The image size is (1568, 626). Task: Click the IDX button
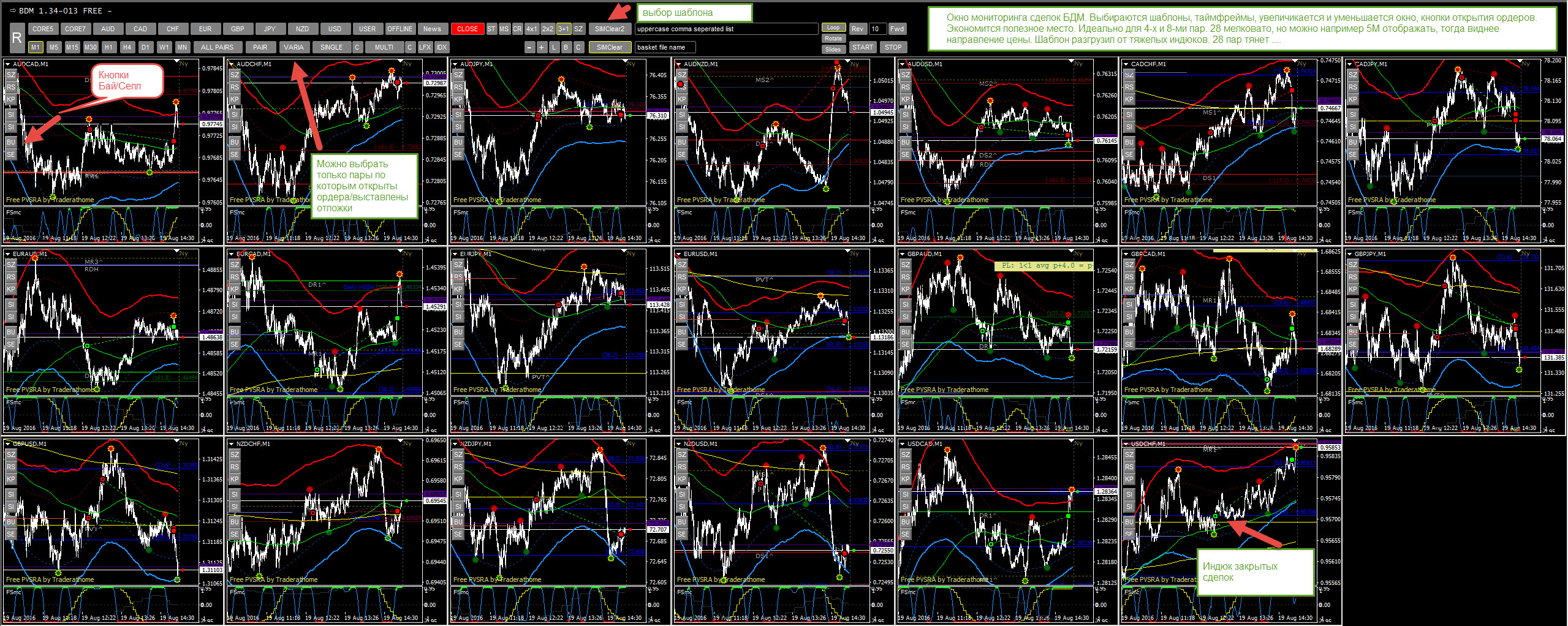pos(442,47)
